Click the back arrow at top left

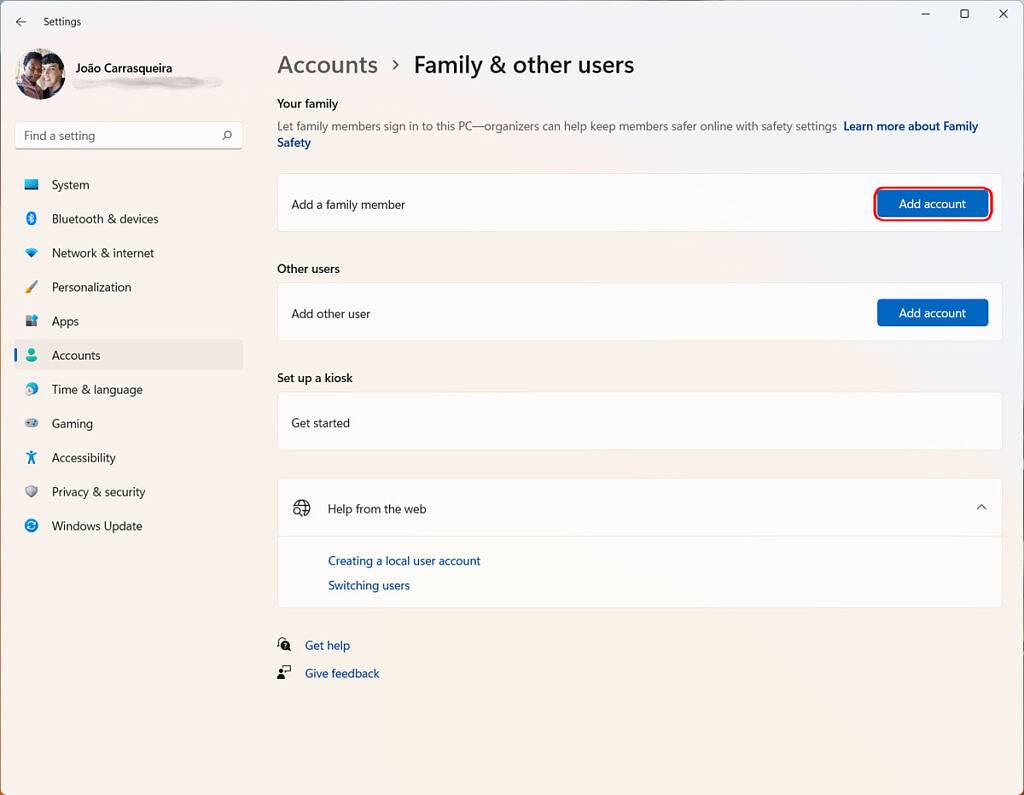pyautogui.click(x=20, y=21)
